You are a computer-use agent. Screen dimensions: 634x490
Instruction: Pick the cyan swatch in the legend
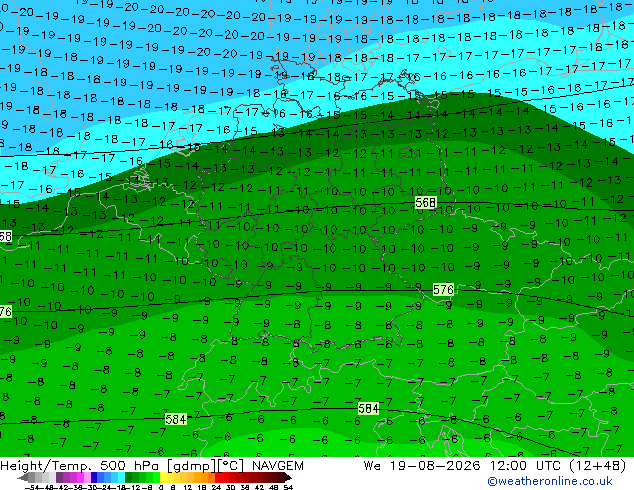[121, 477]
